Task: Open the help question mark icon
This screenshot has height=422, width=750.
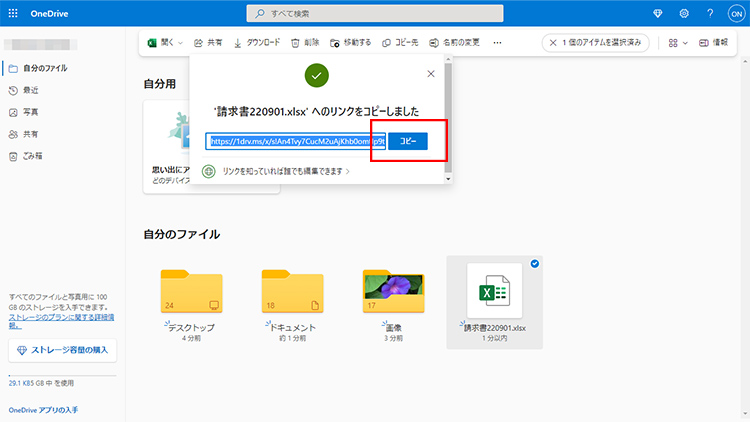Action: pos(710,14)
